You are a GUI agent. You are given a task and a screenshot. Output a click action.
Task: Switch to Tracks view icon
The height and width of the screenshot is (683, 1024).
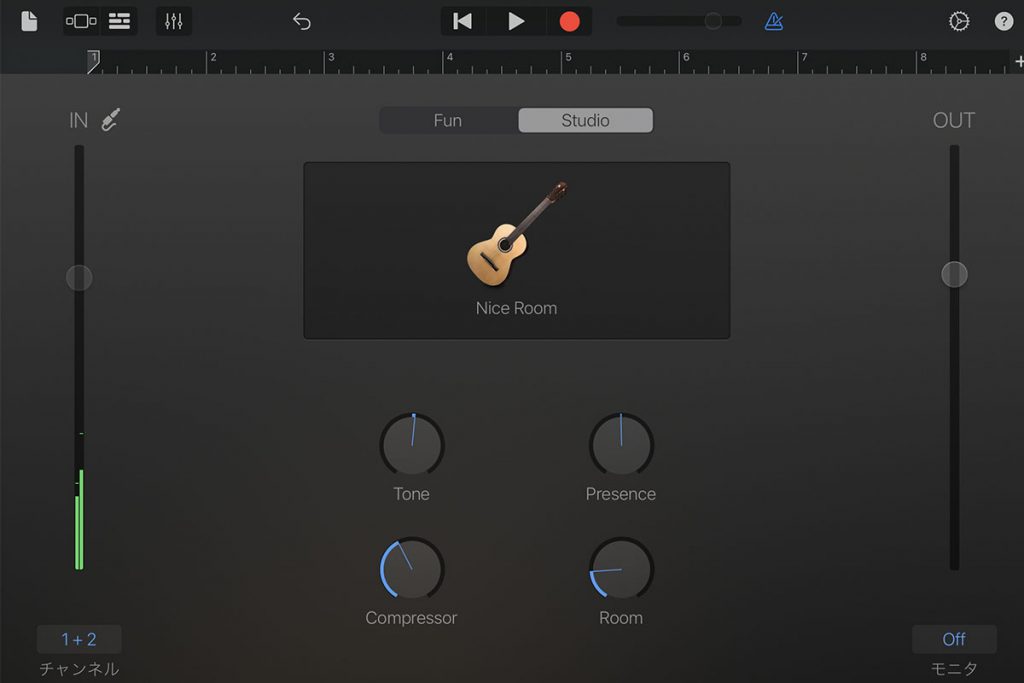(x=119, y=22)
